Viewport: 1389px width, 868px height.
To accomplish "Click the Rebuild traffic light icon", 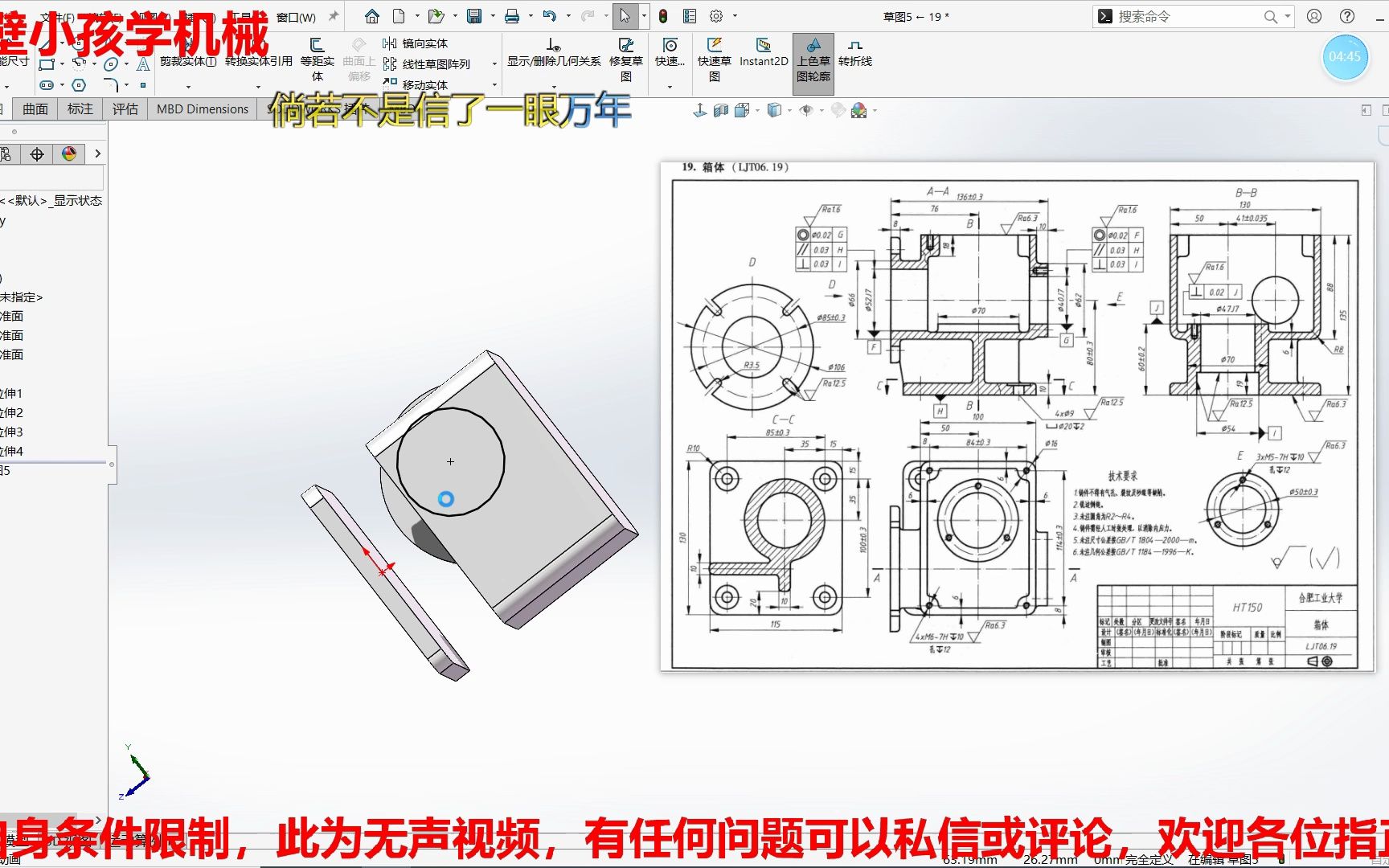I will pyautogui.click(x=663, y=16).
